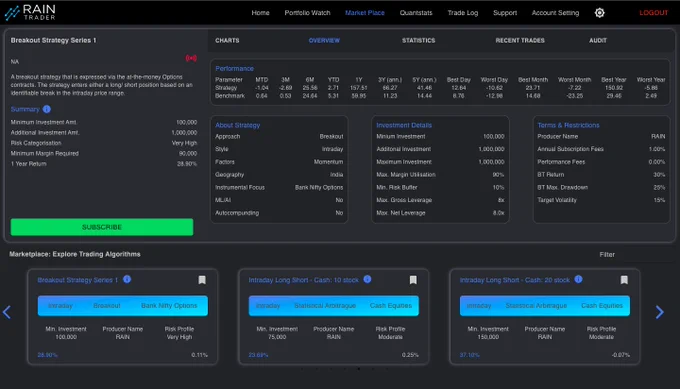The image size is (680, 389).
Task: Click the Target Volatility row
Action: 601,200
